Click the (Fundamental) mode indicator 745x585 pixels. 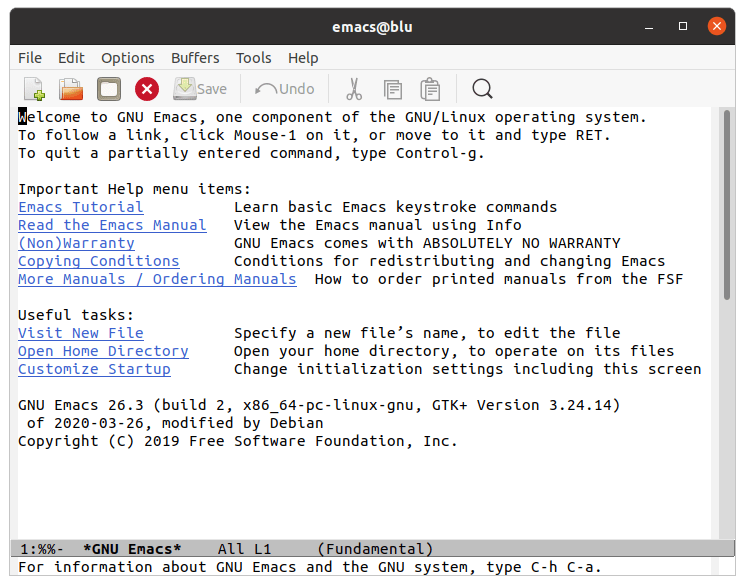coord(375,549)
